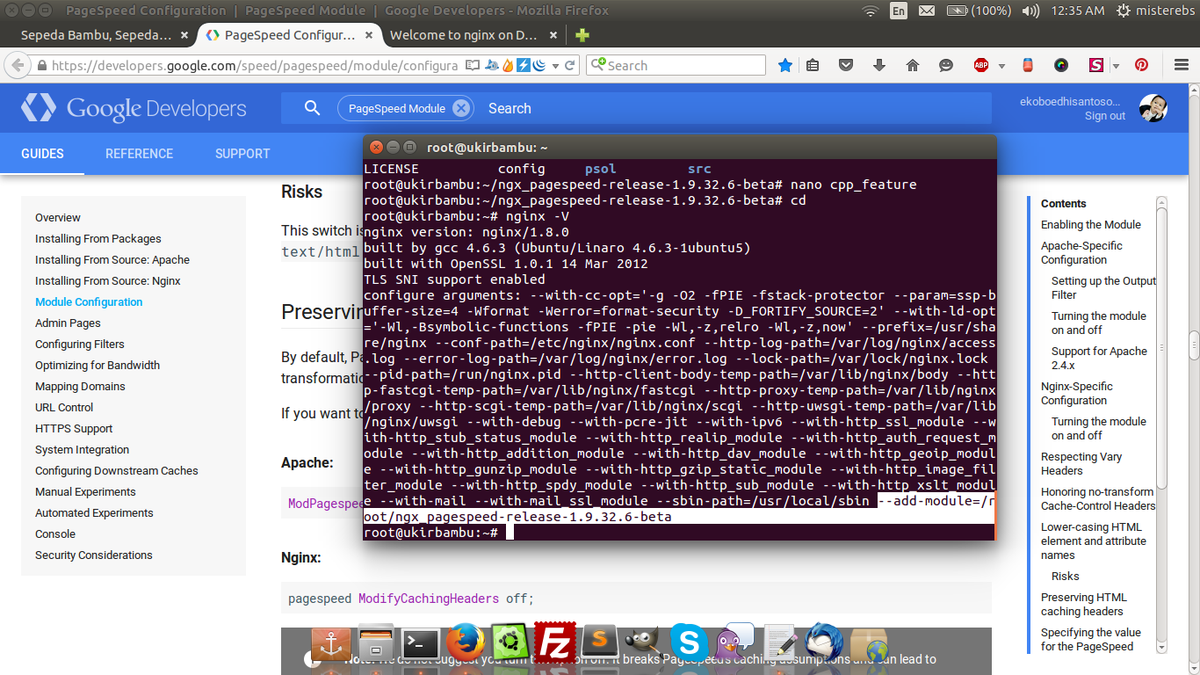The height and width of the screenshot is (675, 1200).
Task: Click the Sign out link
Action: click(1105, 116)
